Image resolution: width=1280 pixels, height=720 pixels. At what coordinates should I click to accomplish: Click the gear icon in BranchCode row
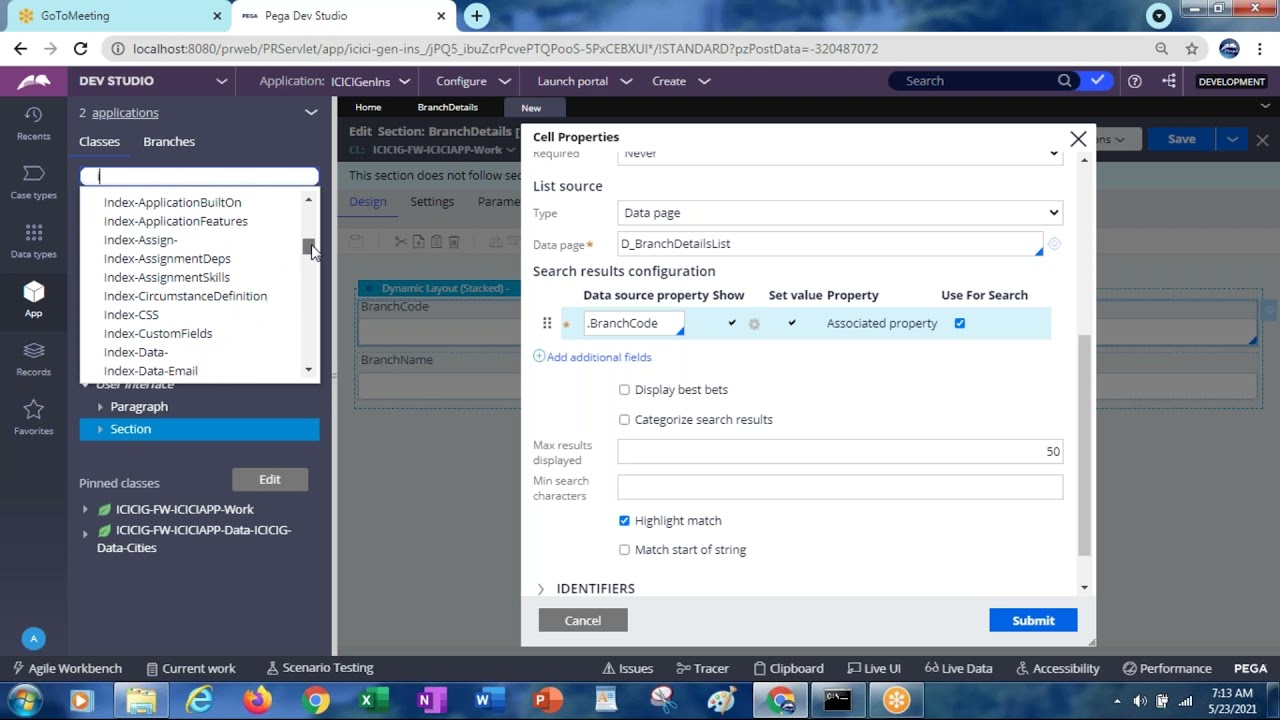coord(754,324)
